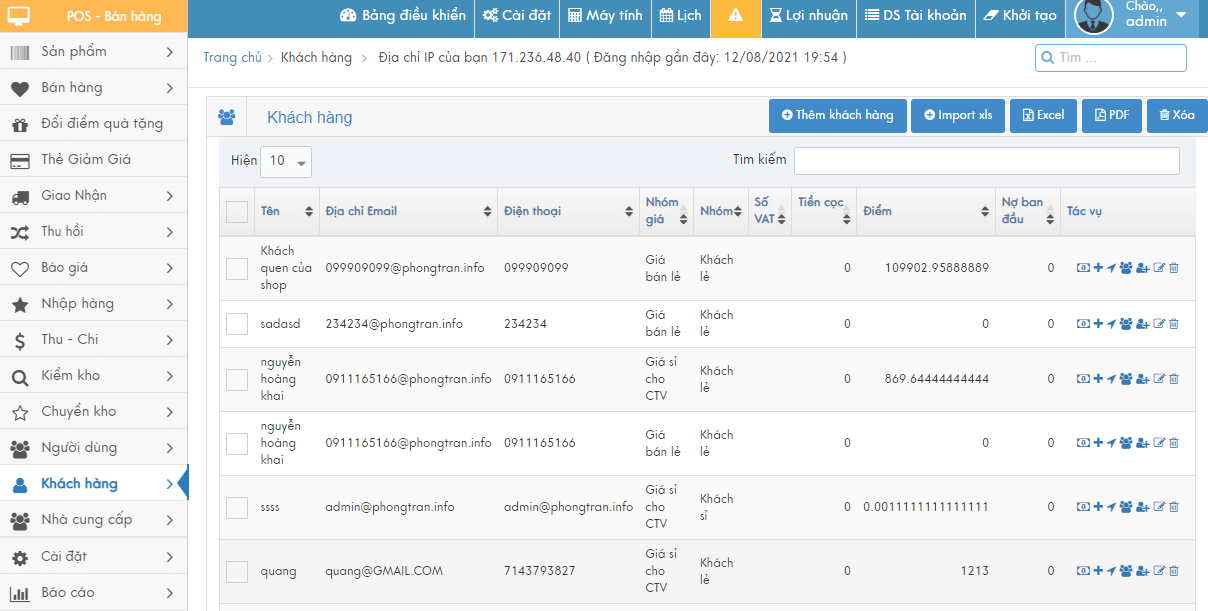The height and width of the screenshot is (611, 1208).
Task: Check the select-all checkbox in the table header
Action: pyautogui.click(x=237, y=211)
